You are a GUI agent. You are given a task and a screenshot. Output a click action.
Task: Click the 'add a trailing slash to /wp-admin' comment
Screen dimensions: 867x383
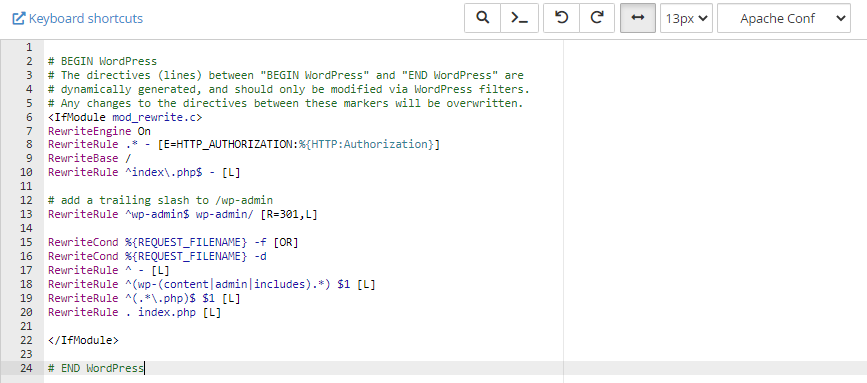click(x=160, y=201)
